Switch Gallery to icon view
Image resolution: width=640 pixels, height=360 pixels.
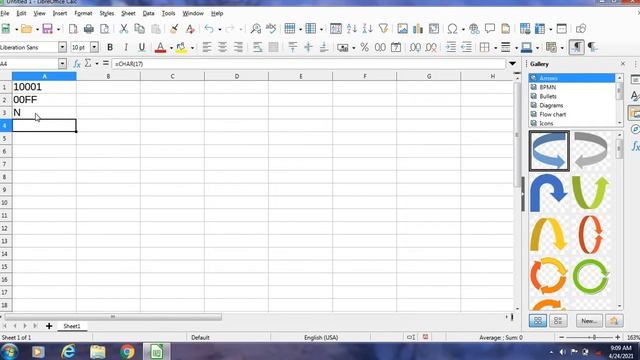point(538,320)
